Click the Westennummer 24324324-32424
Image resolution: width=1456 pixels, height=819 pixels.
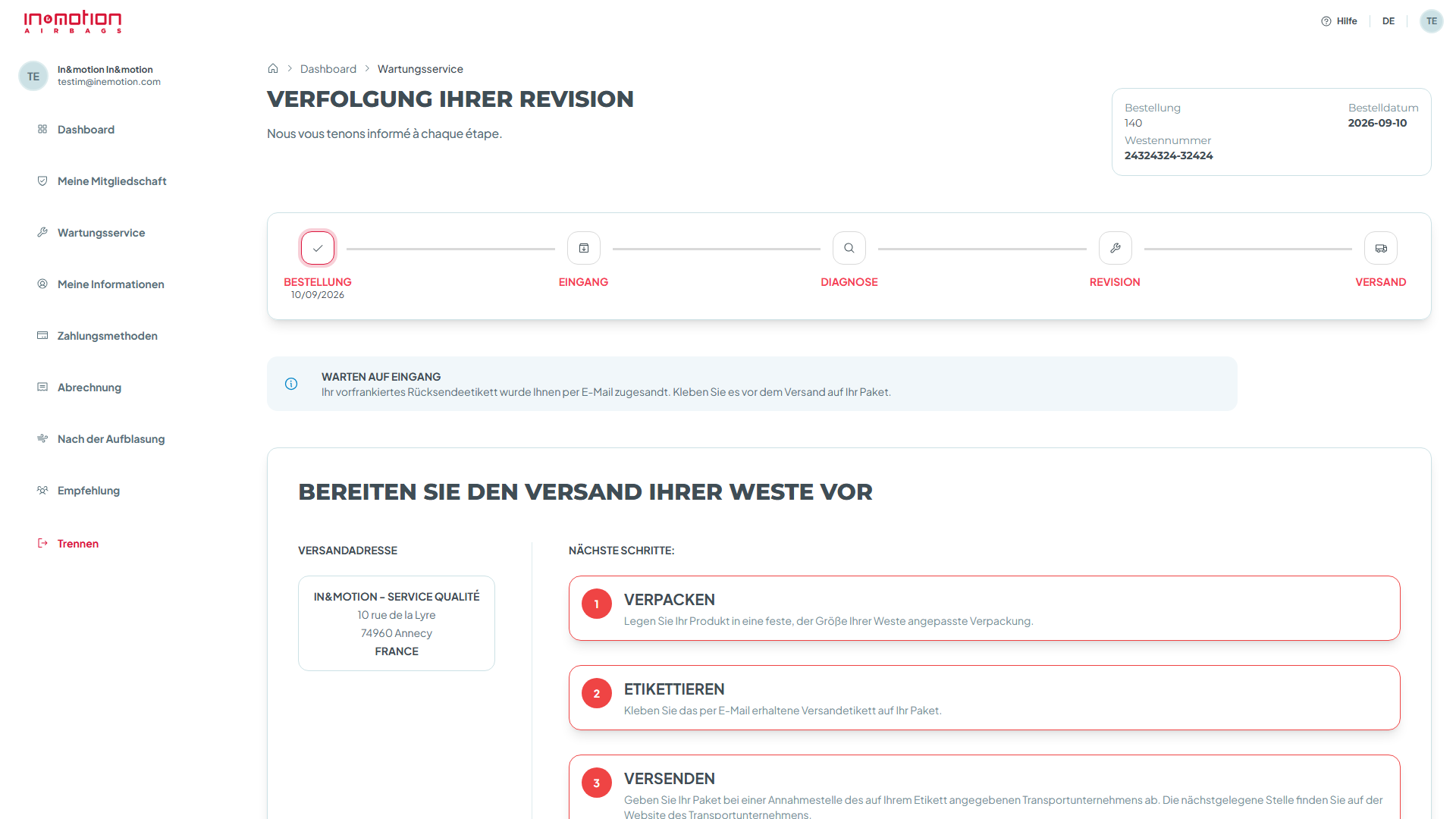click(x=1169, y=155)
